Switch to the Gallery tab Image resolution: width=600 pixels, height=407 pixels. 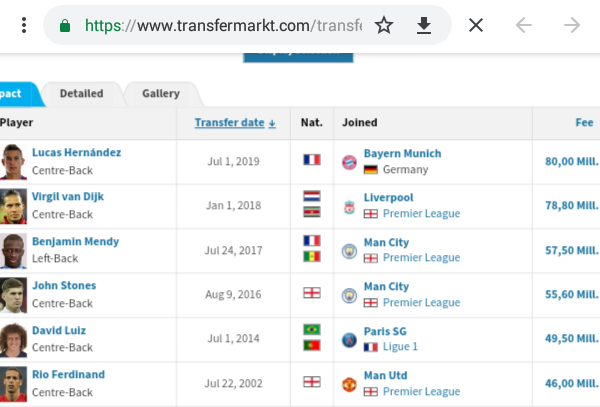(161, 93)
